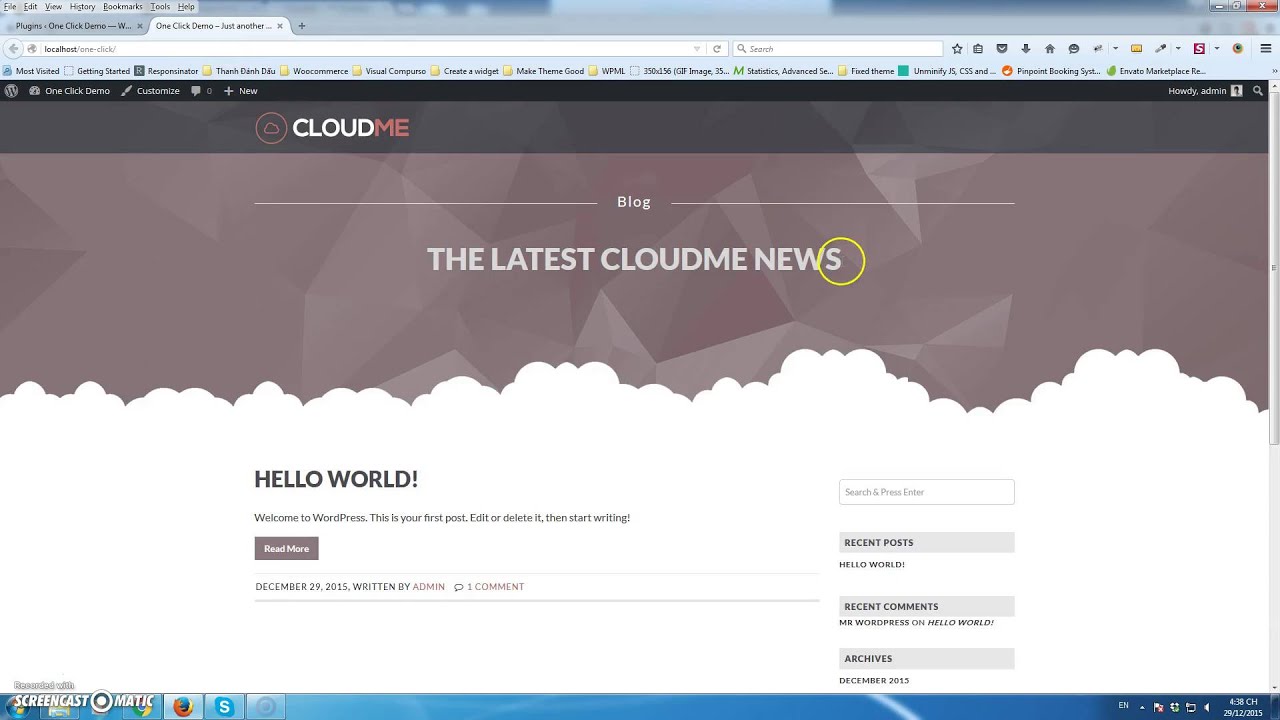The image size is (1280, 720).
Task: Click HELLO WORLD! under Recent Posts
Action: 872,564
